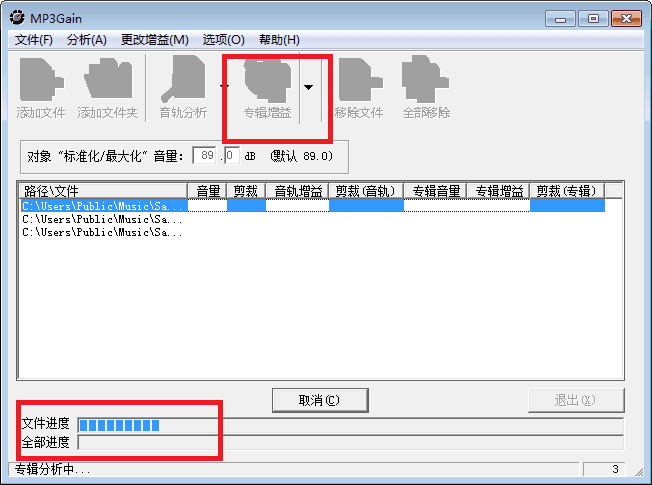Click the 专辑音量 column header
This screenshot has height=485, width=652.
tap(435, 191)
